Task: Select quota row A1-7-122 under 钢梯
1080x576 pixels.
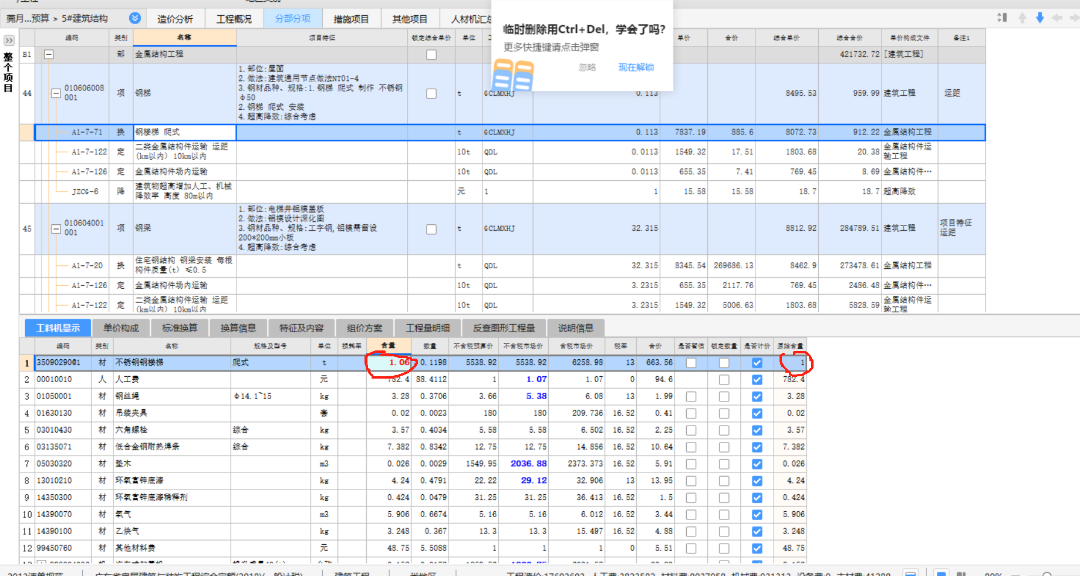Action: 502,152
